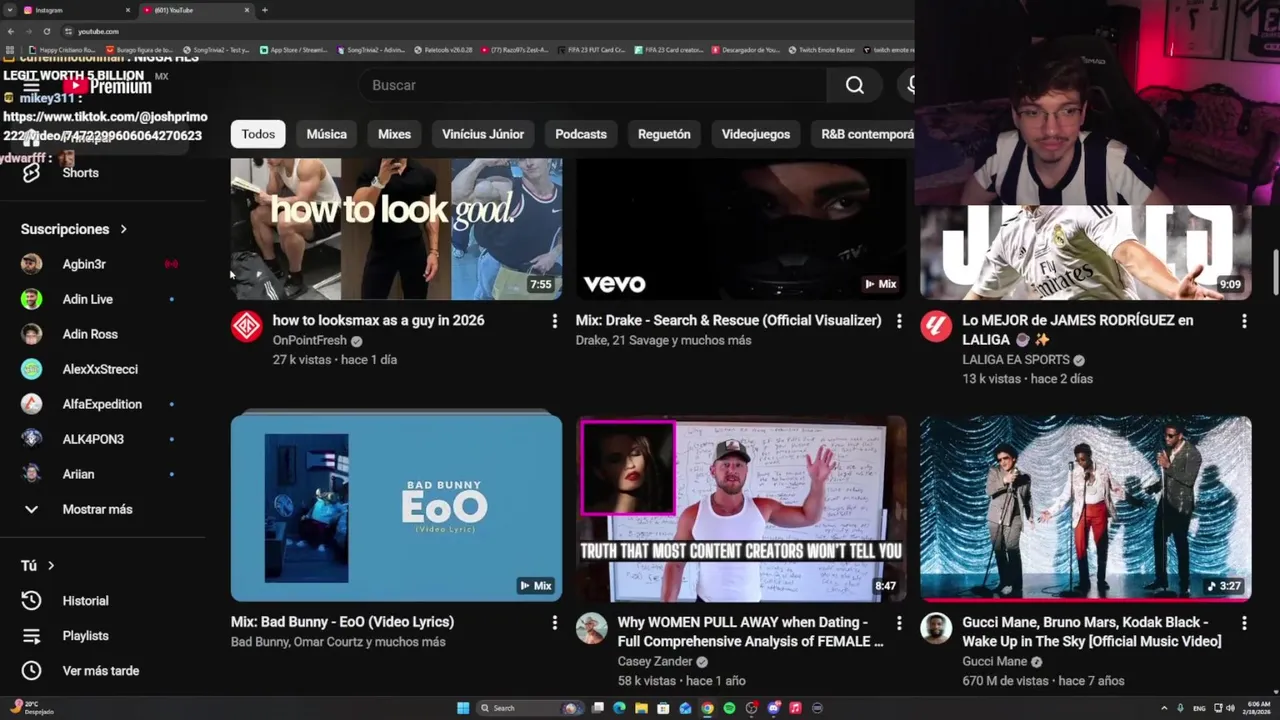Open Windows Start menu
Viewport: 1280px width, 720px height.
coord(463,708)
